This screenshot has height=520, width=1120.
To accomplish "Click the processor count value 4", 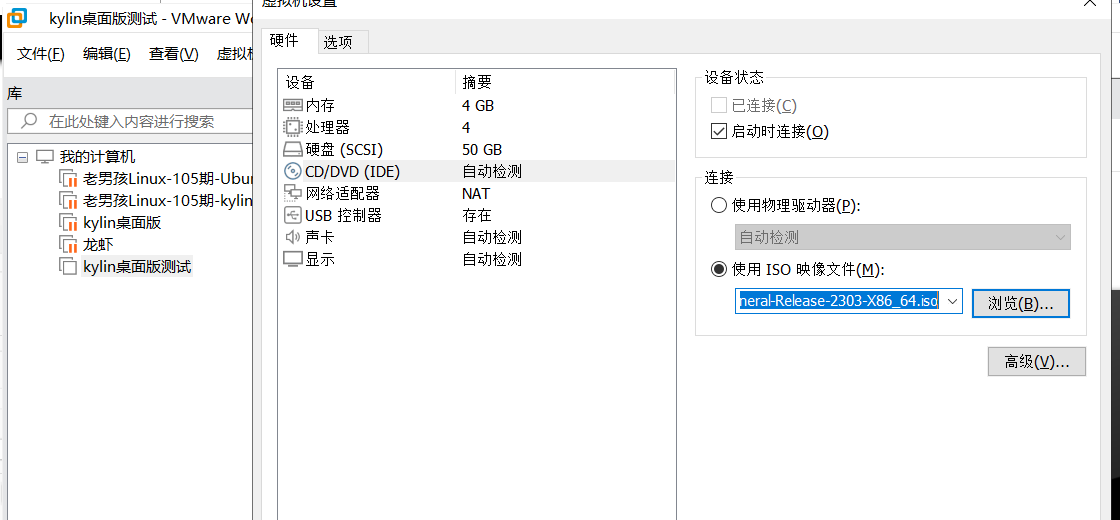I will [x=466, y=128].
